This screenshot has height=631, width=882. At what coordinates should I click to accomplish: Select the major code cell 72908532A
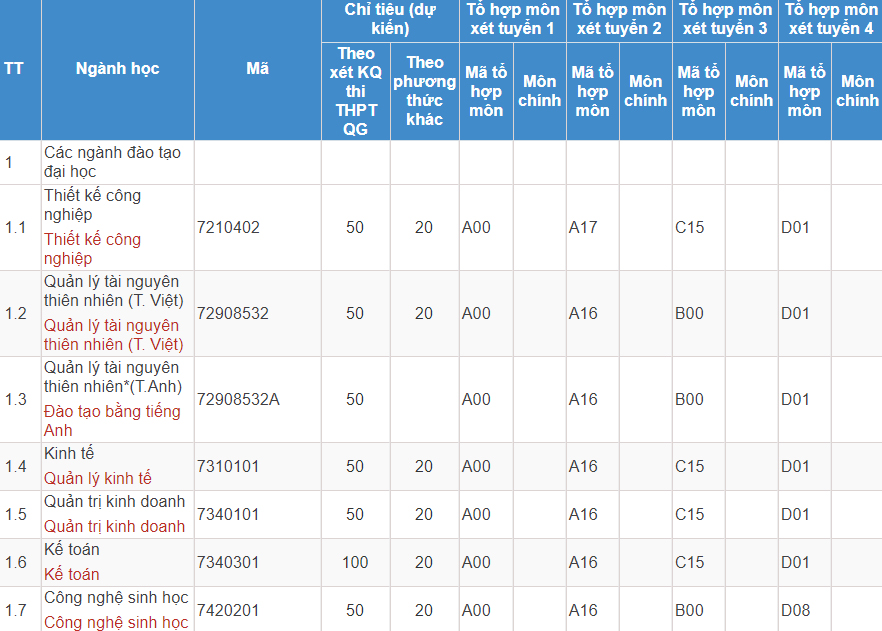click(x=238, y=400)
